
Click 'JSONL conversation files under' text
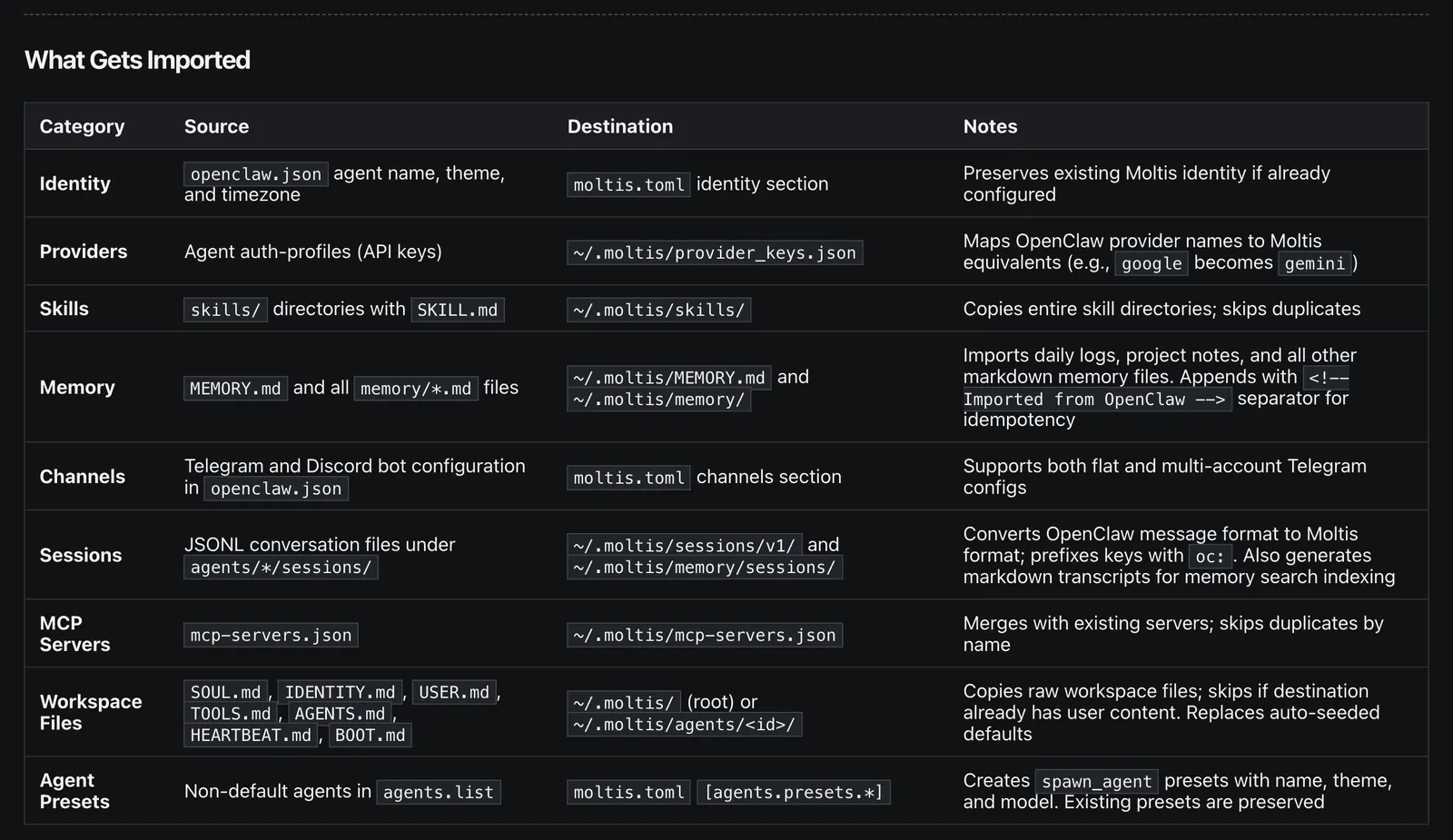320,544
